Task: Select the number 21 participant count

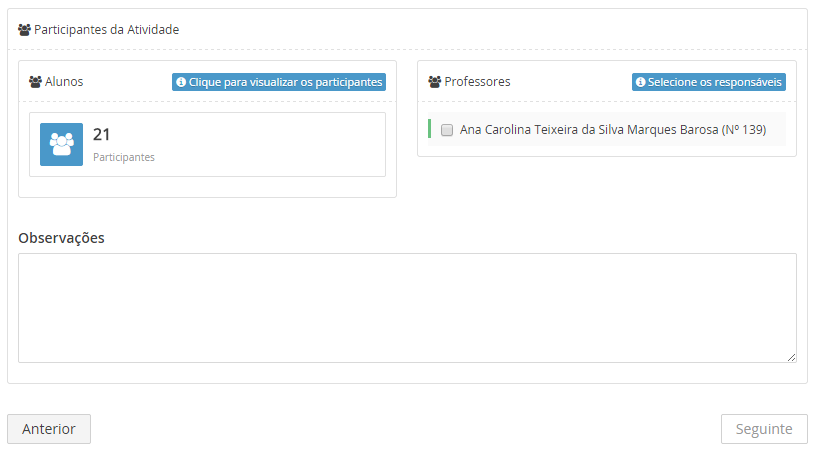Action: (x=101, y=135)
